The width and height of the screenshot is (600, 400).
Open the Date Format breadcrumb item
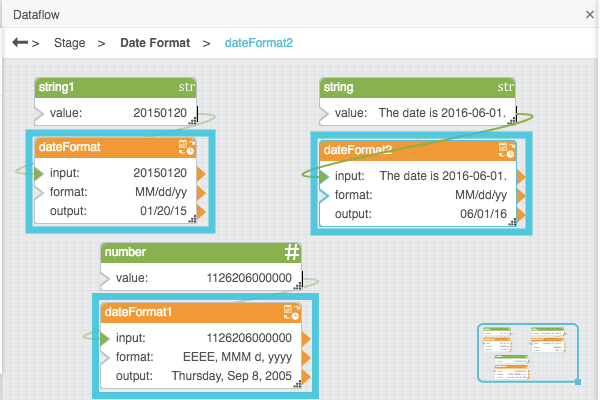155,43
